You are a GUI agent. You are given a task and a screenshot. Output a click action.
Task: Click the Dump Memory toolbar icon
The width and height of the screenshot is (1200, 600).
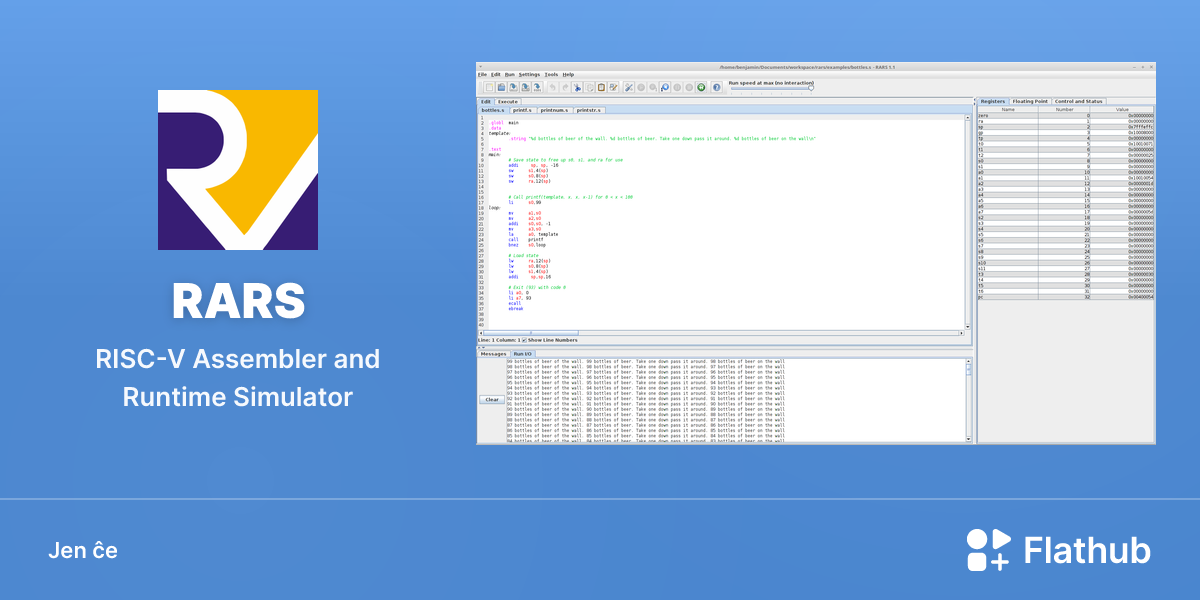pos(536,87)
